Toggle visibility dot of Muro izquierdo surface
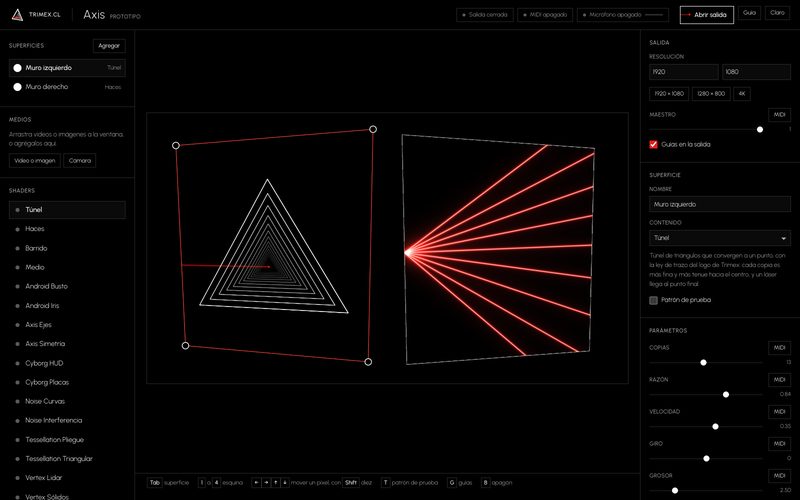 tap(17, 68)
